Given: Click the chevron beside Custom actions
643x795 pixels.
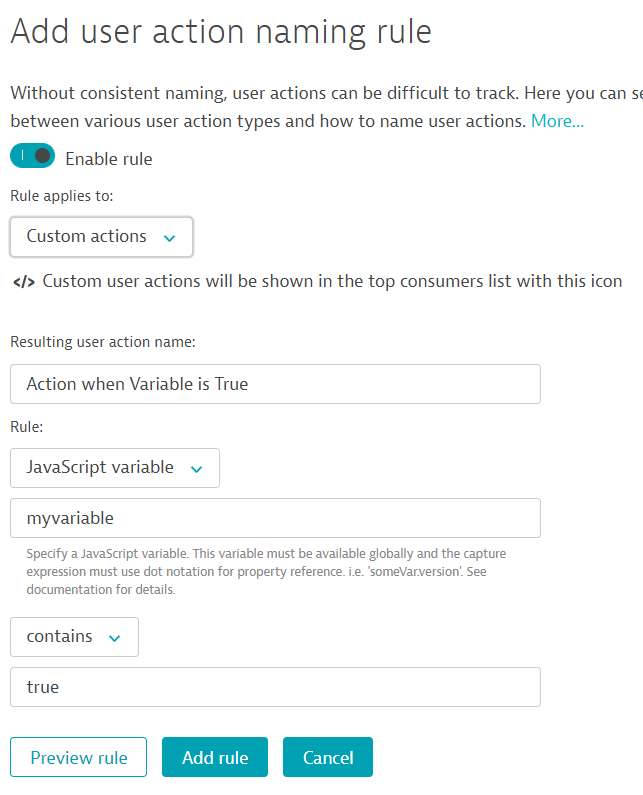Looking at the screenshot, I should 169,238.
